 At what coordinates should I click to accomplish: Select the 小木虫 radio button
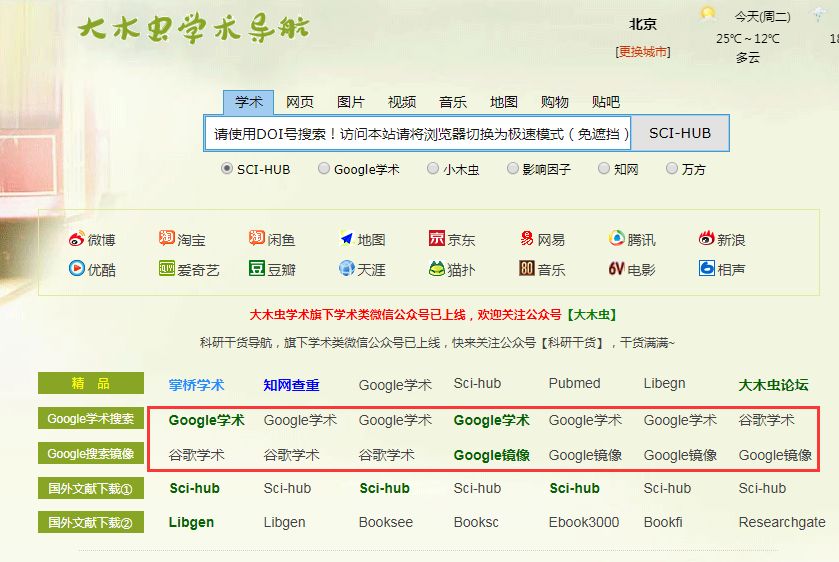[433, 169]
